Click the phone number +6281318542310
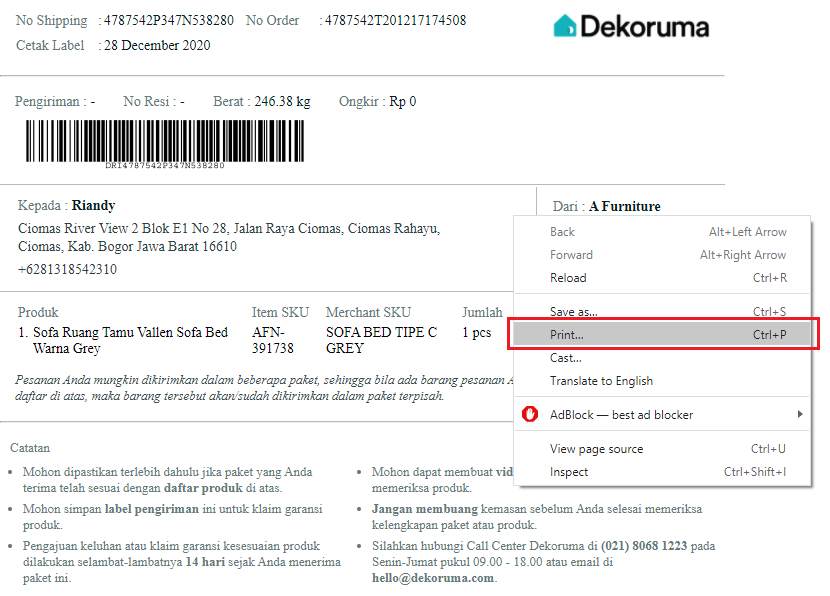830x596 pixels. 67,269
